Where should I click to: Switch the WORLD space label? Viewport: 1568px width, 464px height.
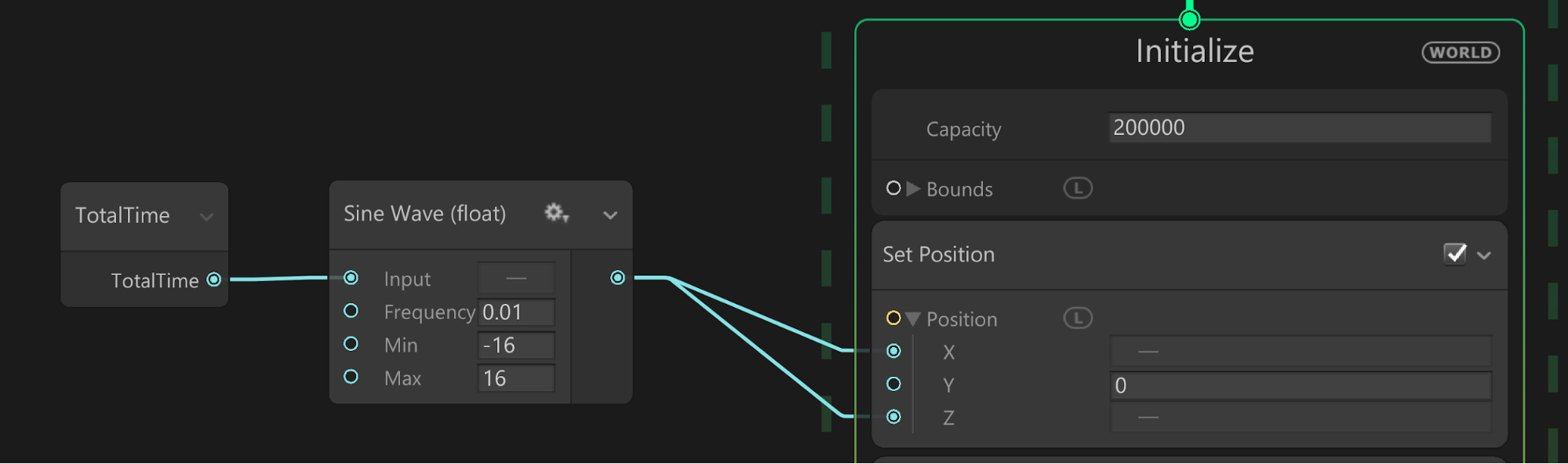coord(1461,53)
